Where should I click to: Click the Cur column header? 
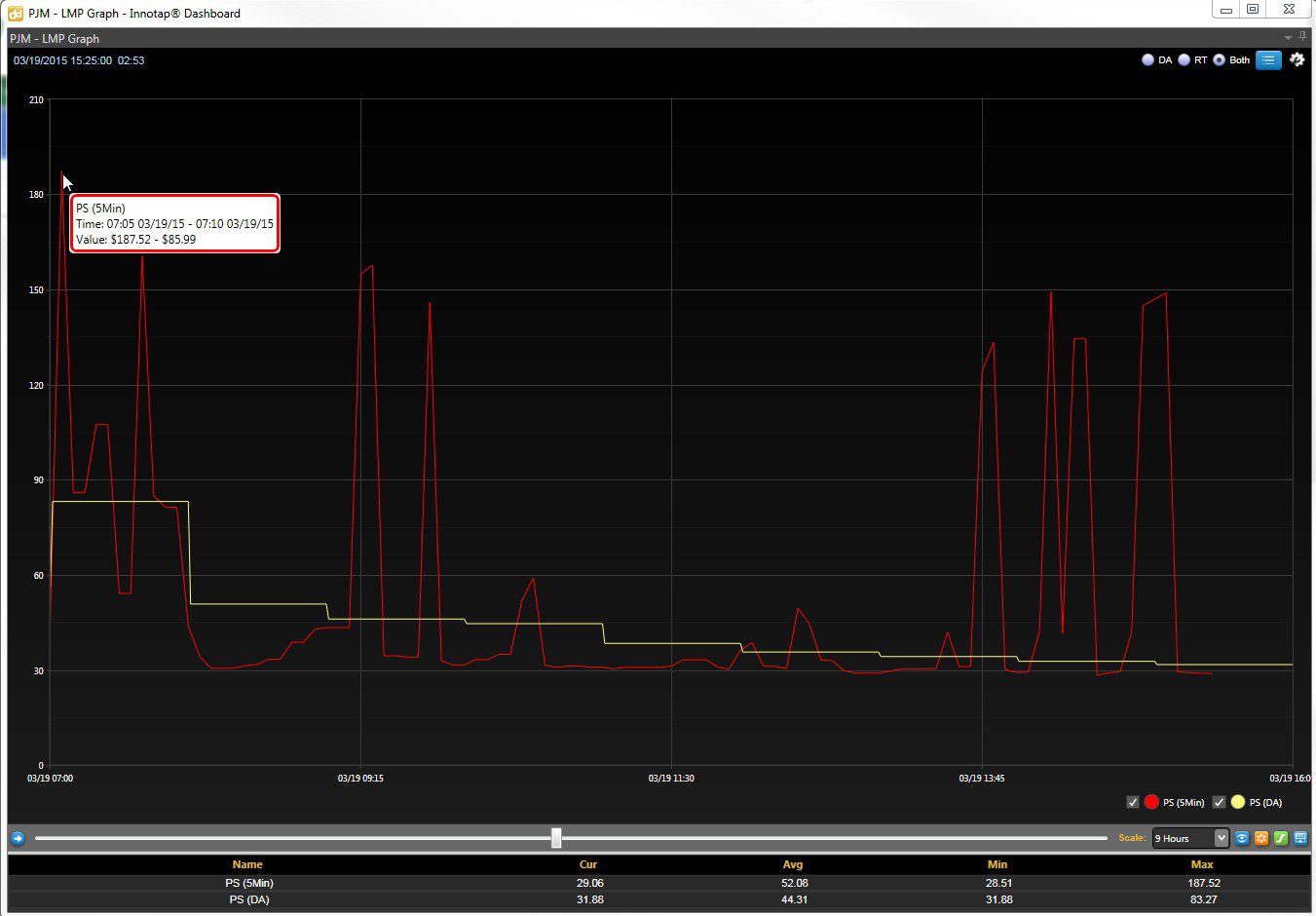point(588,864)
